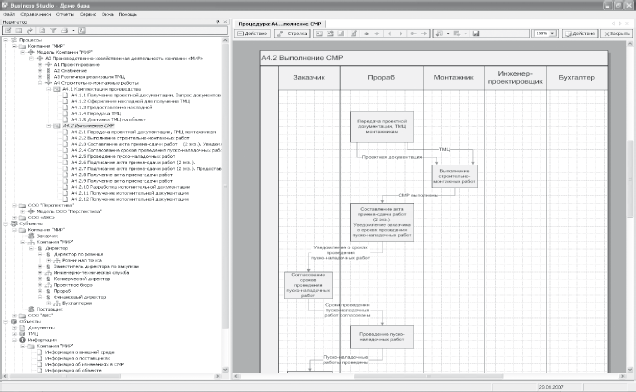636x392 pixels.
Task: Click the save diskette icon in the diagram toolbar
Action: tap(476, 34)
